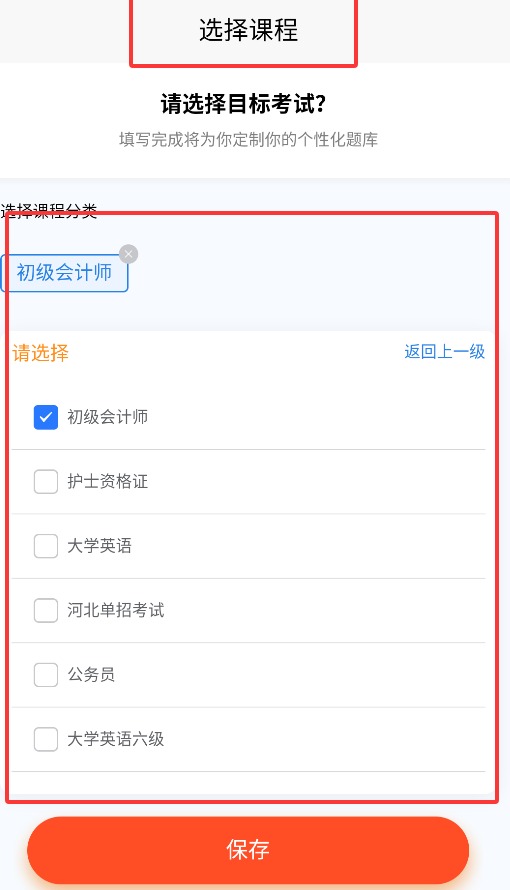Uncheck the 初级会计师 checkbox
Image resolution: width=510 pixels, height=890 pixels.
(46, 417)
